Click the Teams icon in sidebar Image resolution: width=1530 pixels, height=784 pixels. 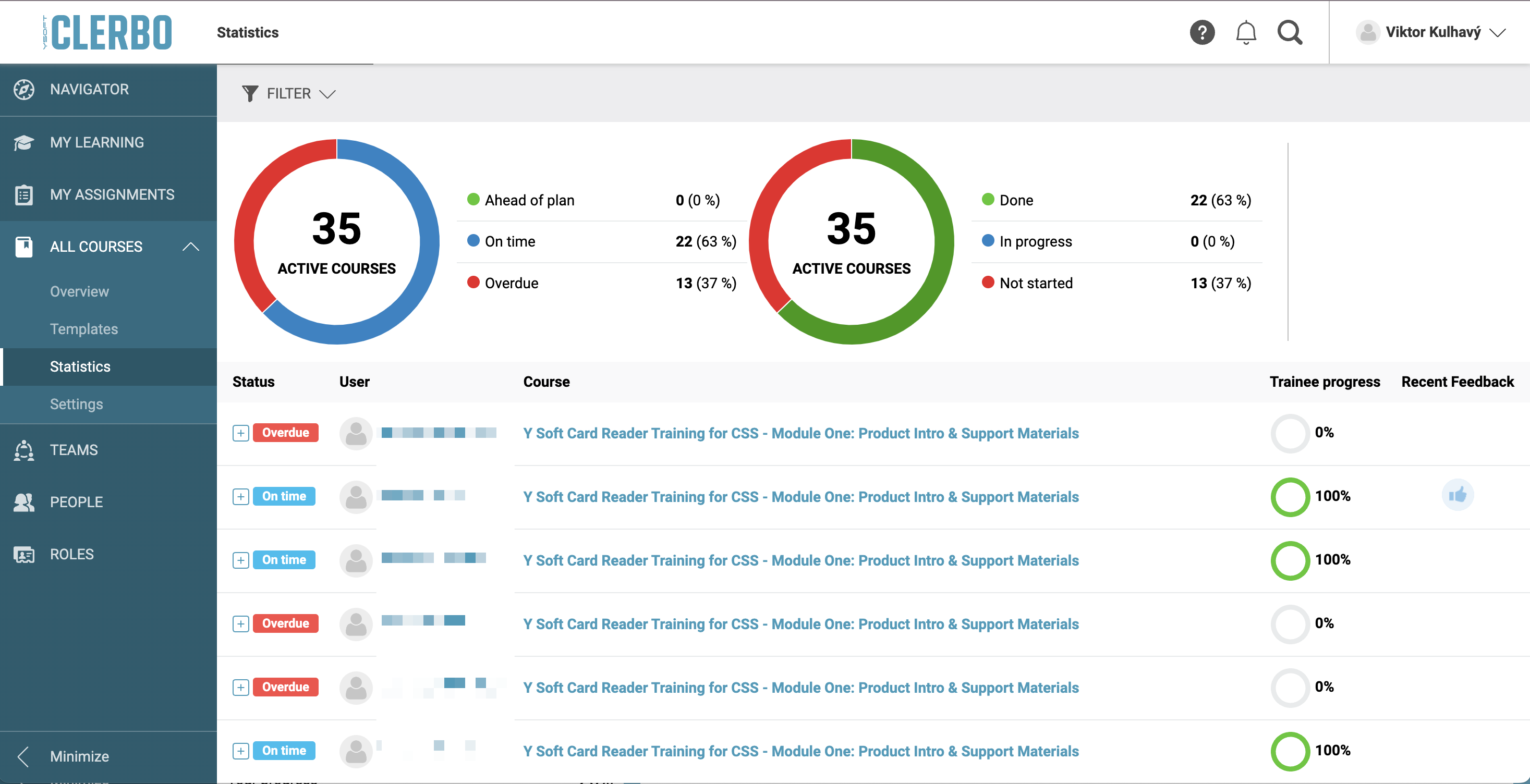tap(24, 450)
